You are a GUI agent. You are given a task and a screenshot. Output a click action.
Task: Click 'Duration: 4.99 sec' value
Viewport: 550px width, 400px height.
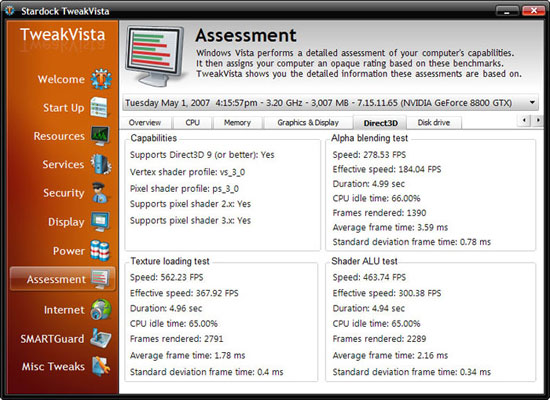[369, 184]
